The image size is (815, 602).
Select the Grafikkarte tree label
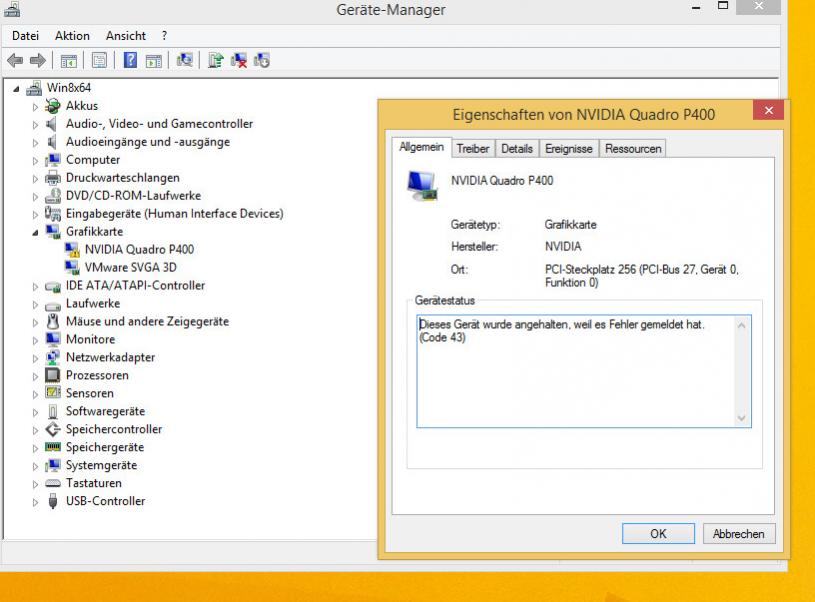(94, 231)
